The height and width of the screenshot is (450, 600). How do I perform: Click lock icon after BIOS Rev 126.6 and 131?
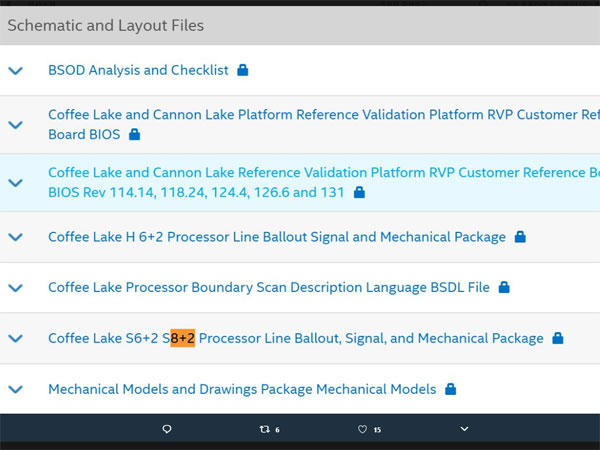point(359,192)
